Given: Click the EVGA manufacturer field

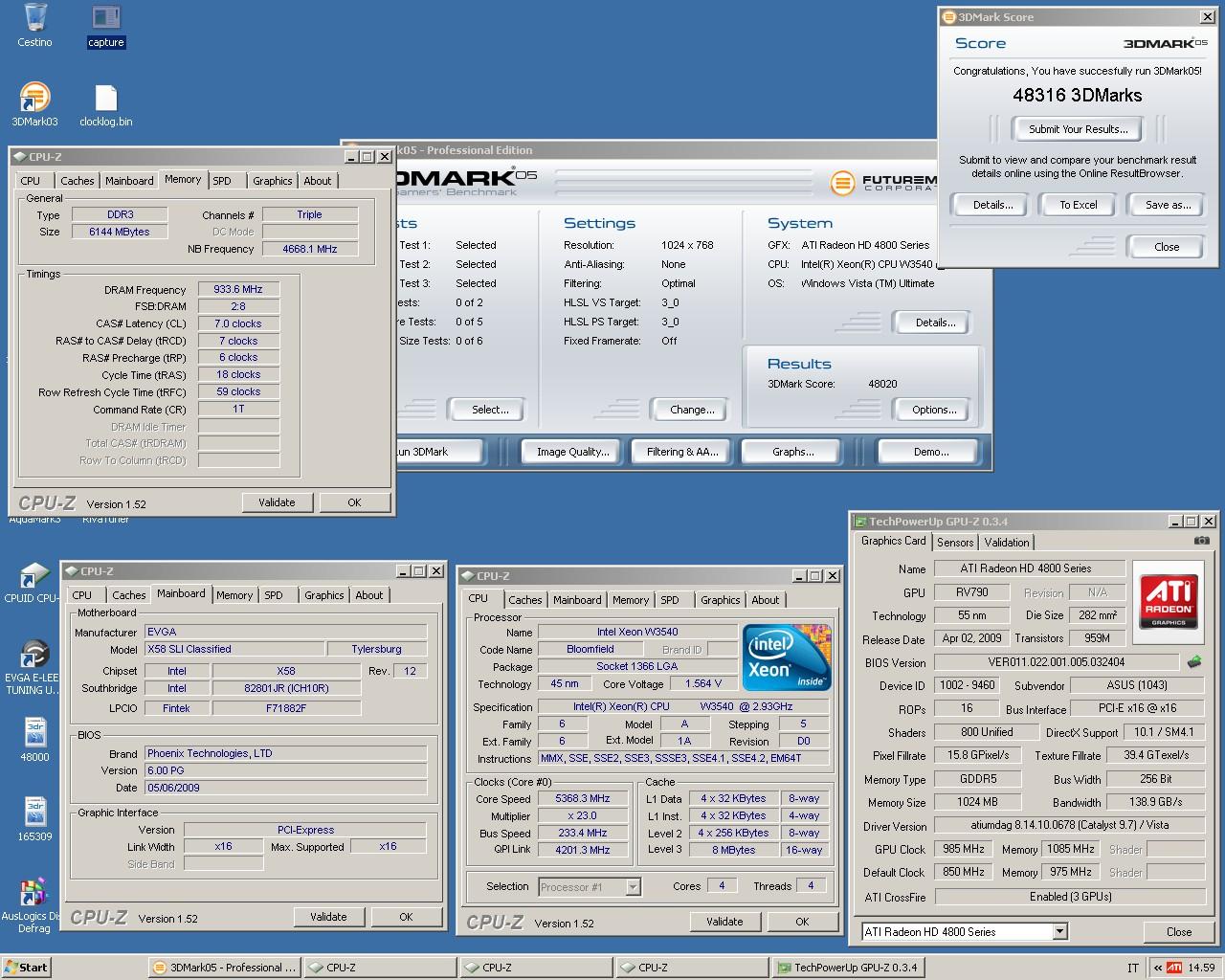Looking at the screenshot, I should (285, 632).
